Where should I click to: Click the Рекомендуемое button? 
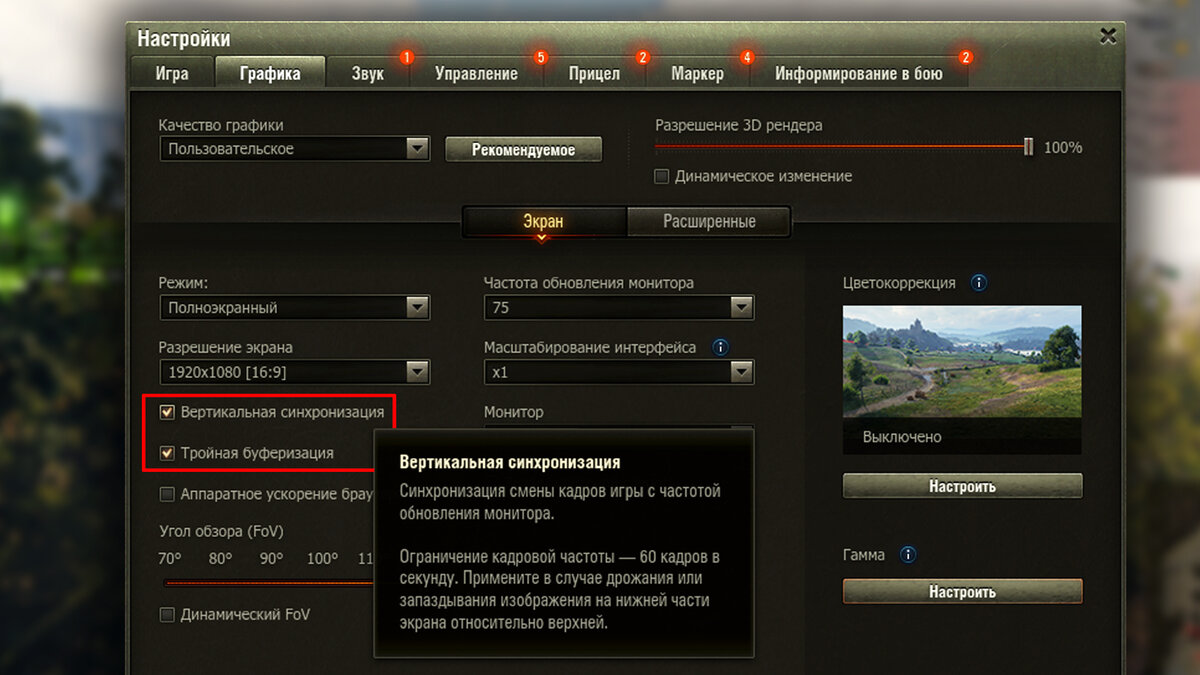[x=524, y=150]
